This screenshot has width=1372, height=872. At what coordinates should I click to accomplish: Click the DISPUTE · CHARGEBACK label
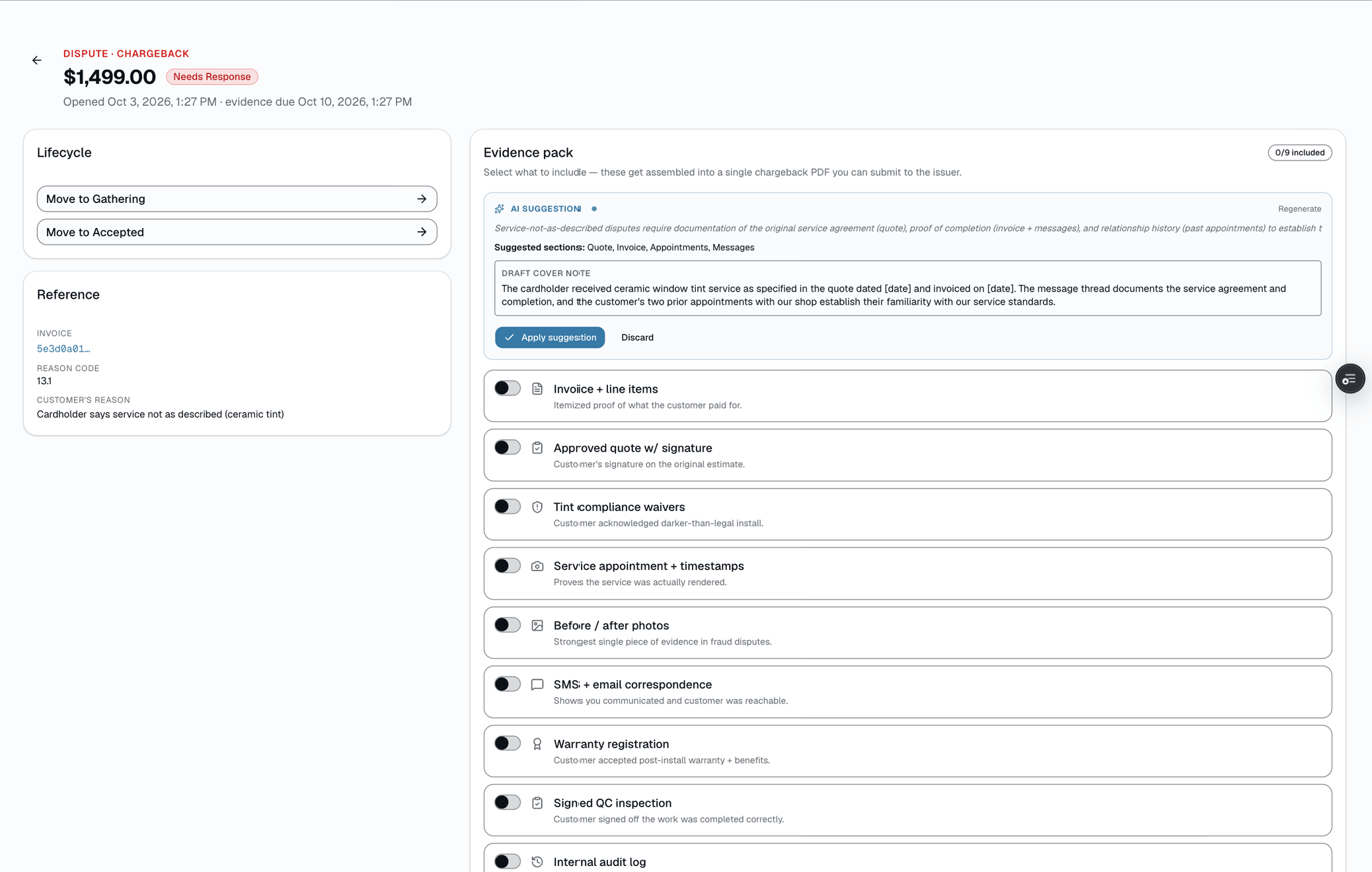coord(126,54)
